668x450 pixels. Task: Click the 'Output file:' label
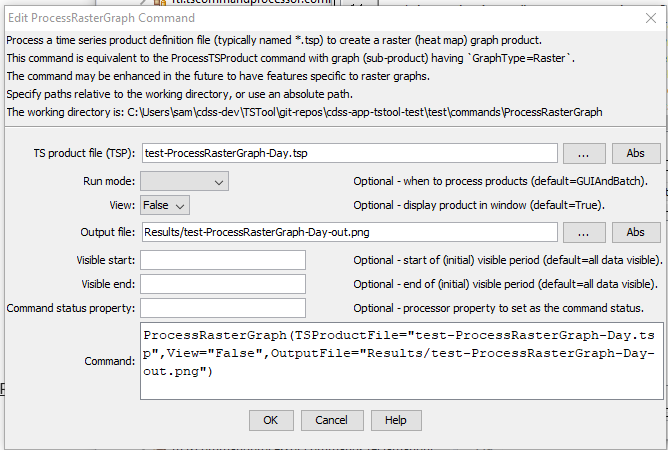108,233
